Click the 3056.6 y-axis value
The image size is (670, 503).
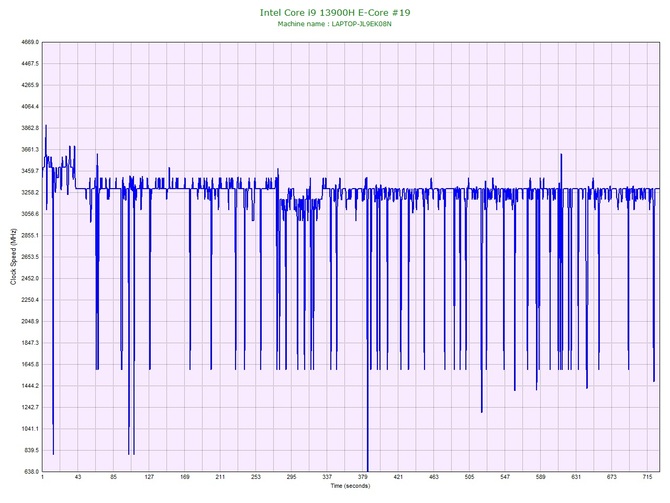tap(29, 214)
